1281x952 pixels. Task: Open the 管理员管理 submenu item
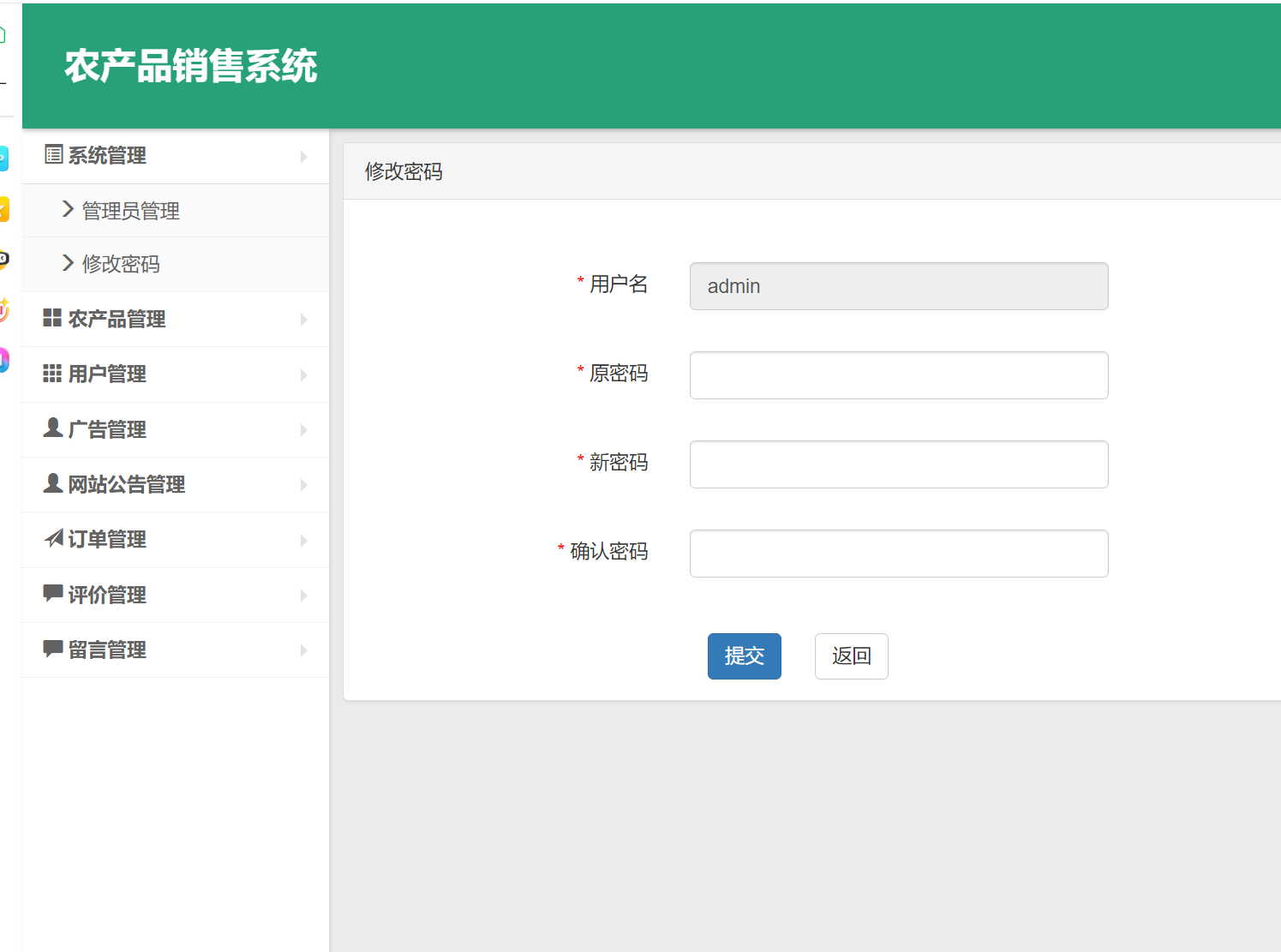coord(130,211)
